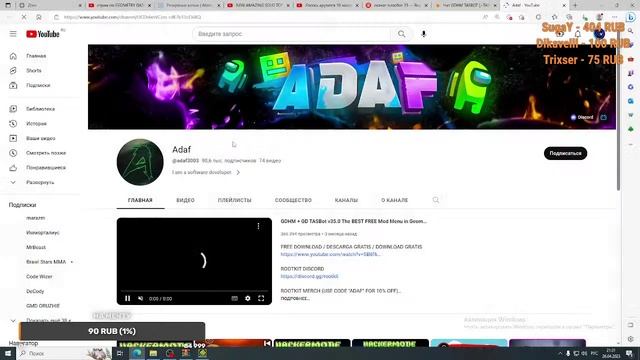Viewport: 640px width, 360px height.
Task: Open the YouTube hamburger guide menu
Action: tap(13, 34)
